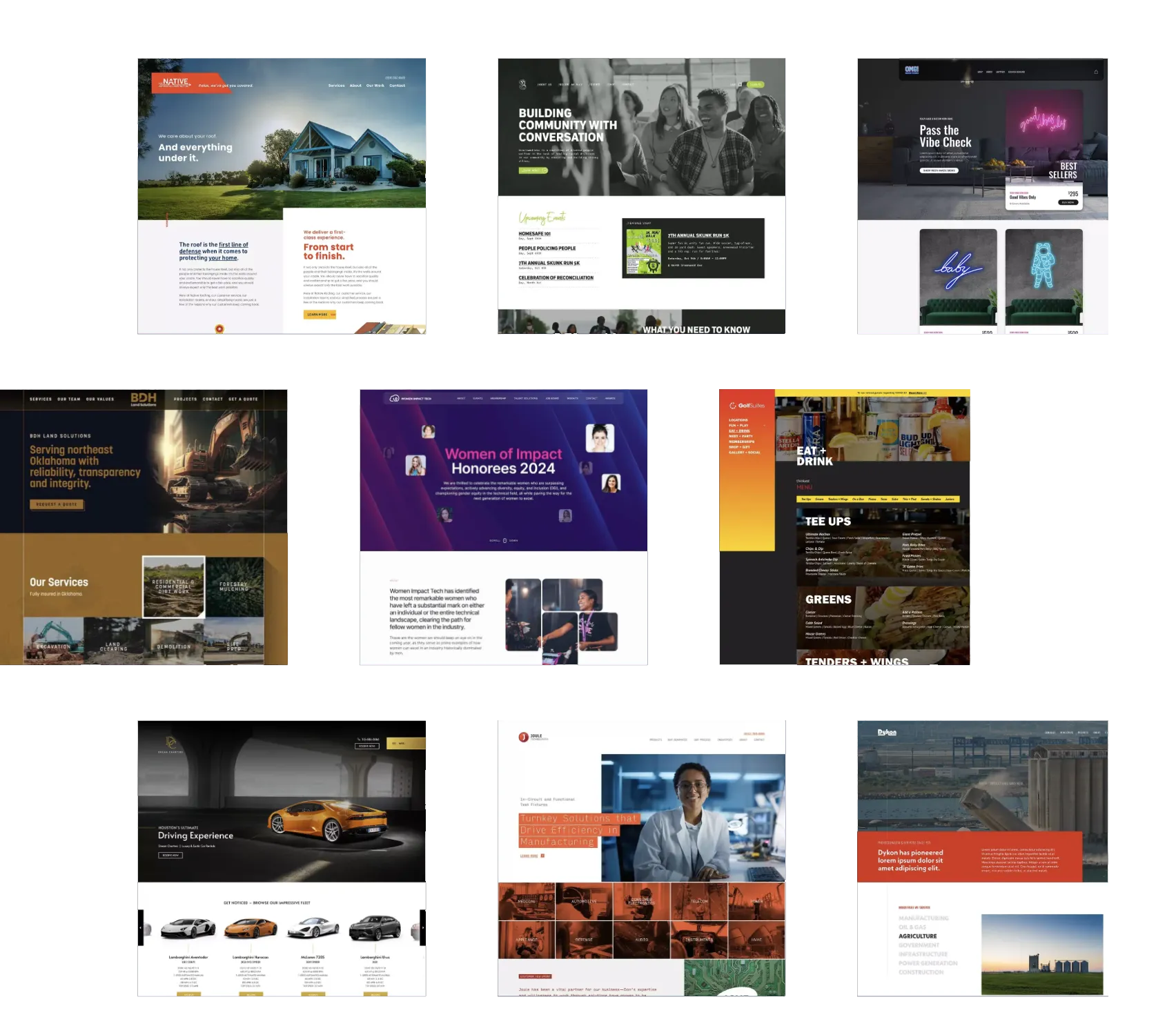The image size is (1176, 1028).
Task: Click the Skunk Run flyer image in featured card
Action: (643, 252)
